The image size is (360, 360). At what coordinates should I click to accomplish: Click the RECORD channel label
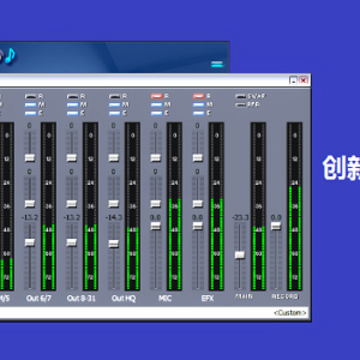coord(285,296)
